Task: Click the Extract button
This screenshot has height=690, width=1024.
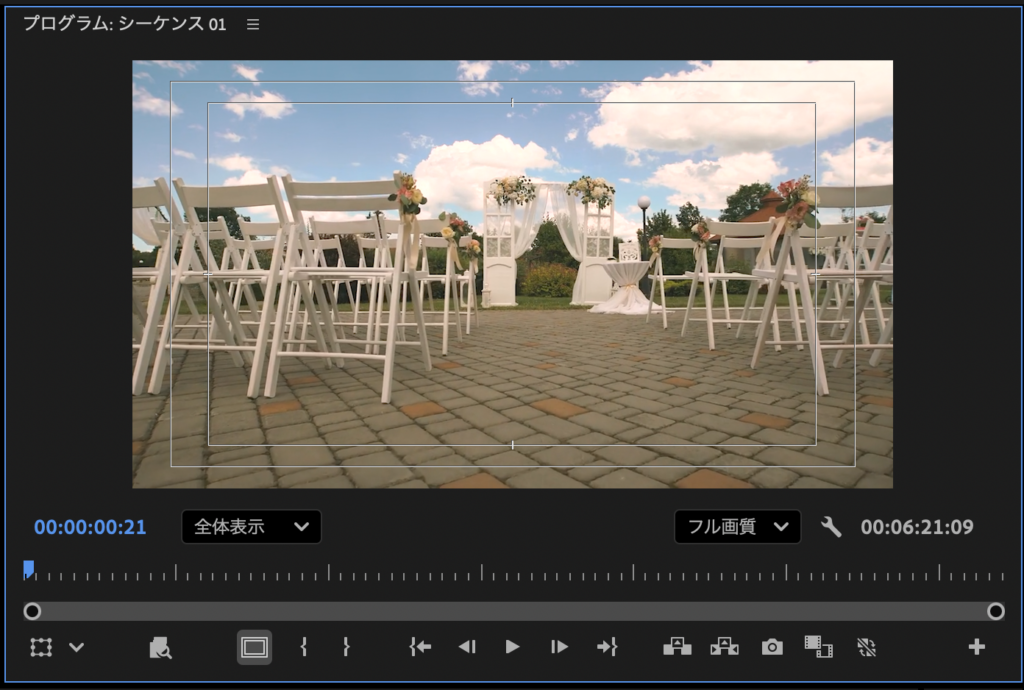Action: tap(724, 647)
